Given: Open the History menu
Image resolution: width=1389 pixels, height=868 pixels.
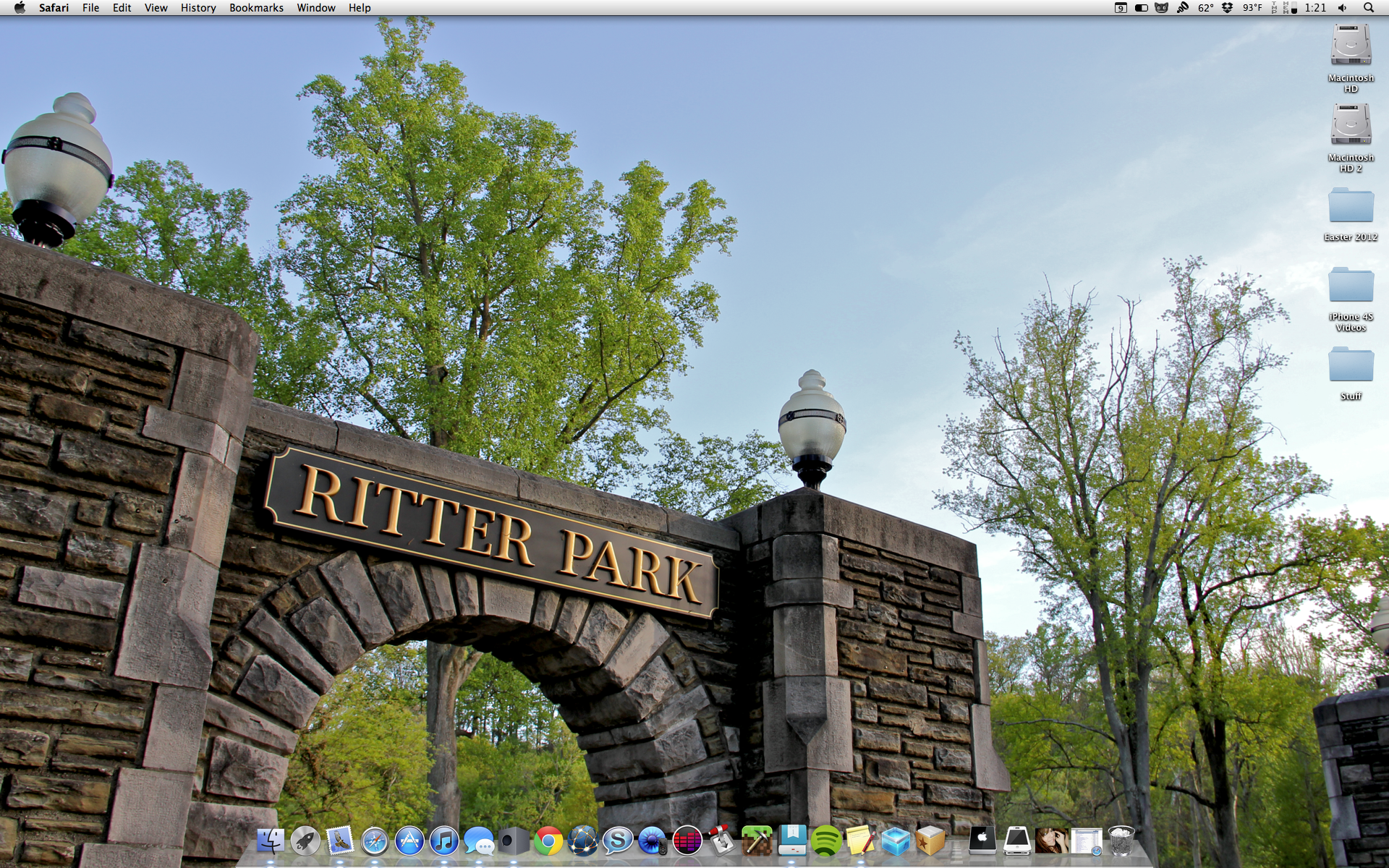Looking at the screenshot, I should click(x=198, y=8).
